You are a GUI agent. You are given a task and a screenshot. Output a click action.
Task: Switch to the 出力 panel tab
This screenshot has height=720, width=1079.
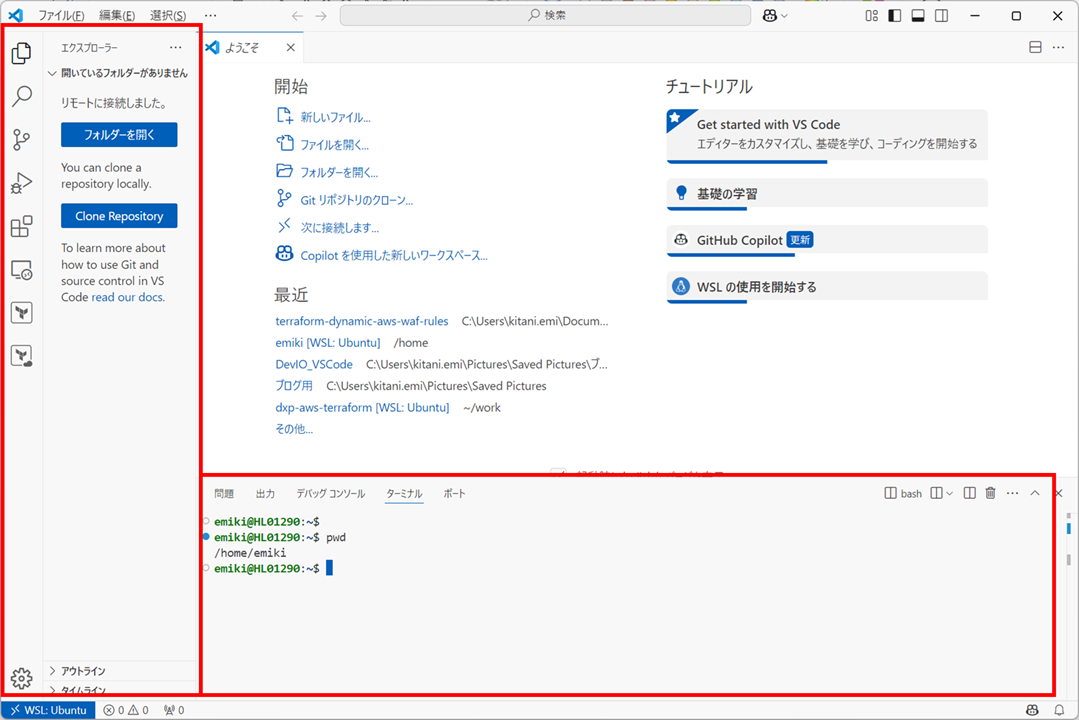[x=265, y=494]
